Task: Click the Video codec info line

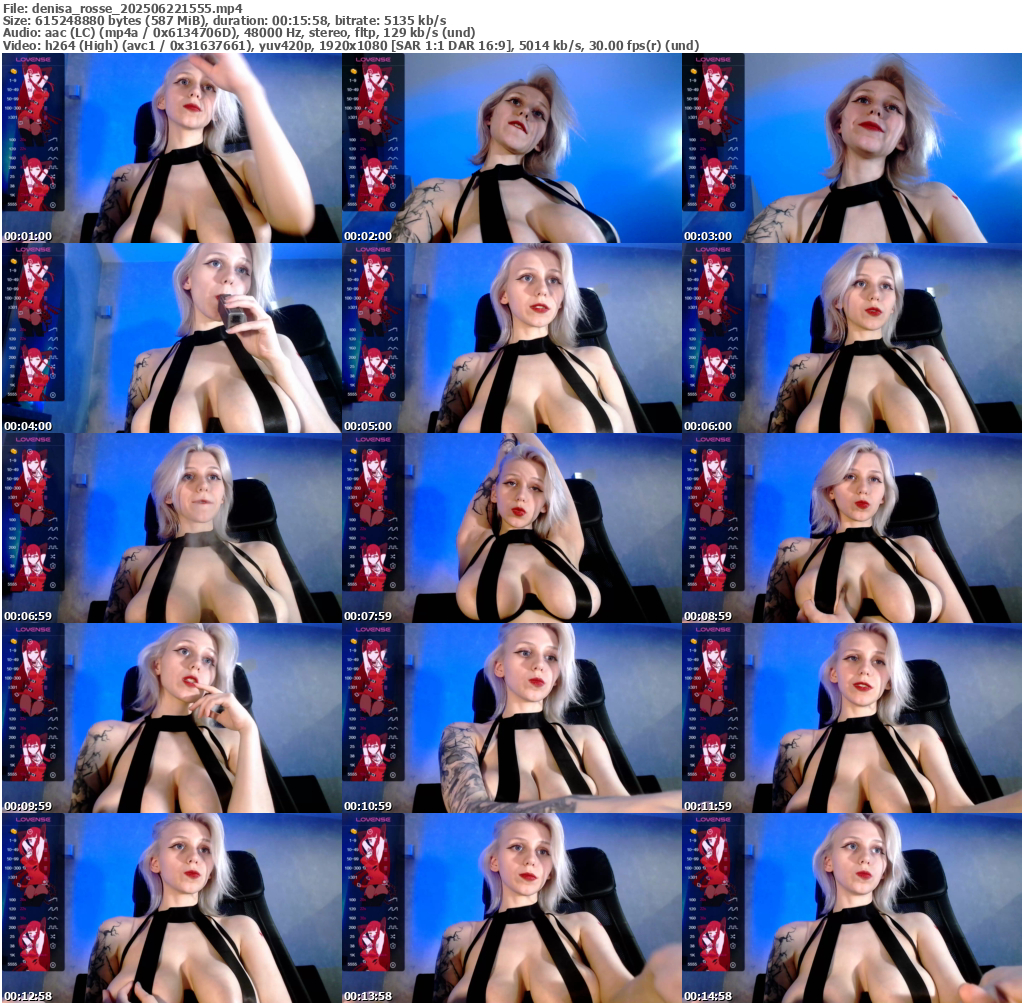Action: (x=350, y=46)
